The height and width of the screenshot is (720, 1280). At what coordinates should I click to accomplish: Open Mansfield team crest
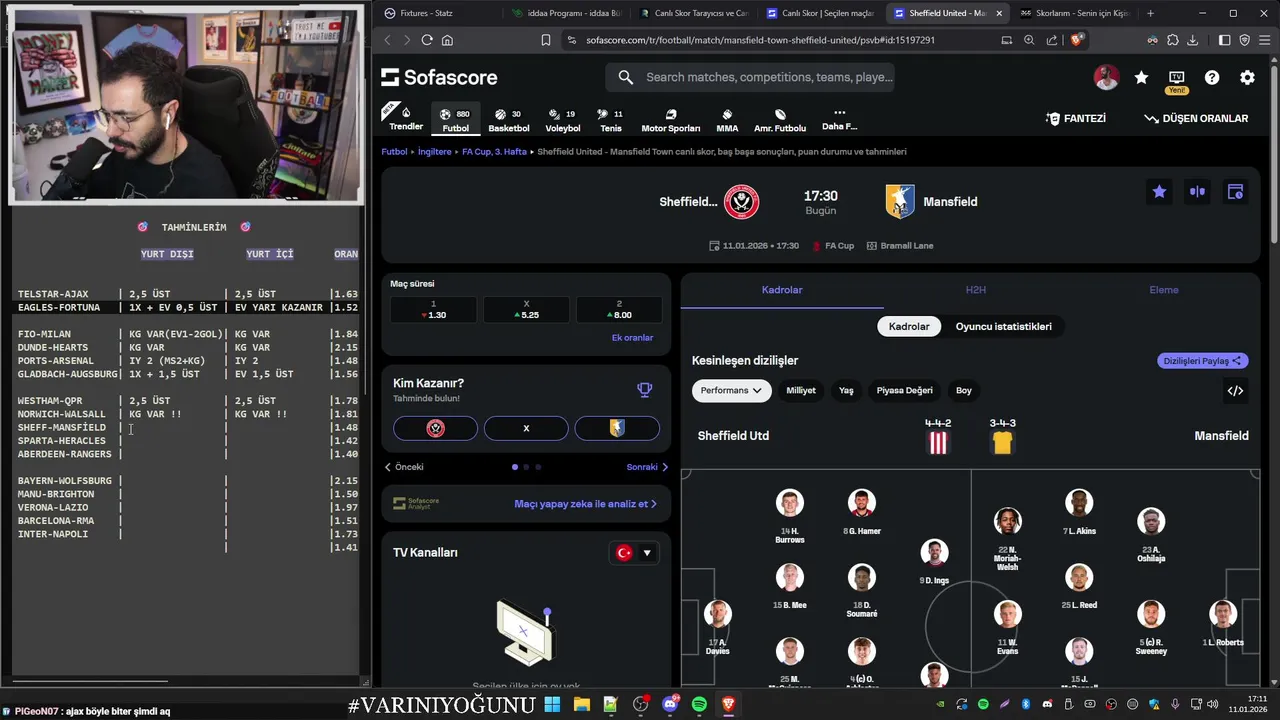click(x=900, y=202)
